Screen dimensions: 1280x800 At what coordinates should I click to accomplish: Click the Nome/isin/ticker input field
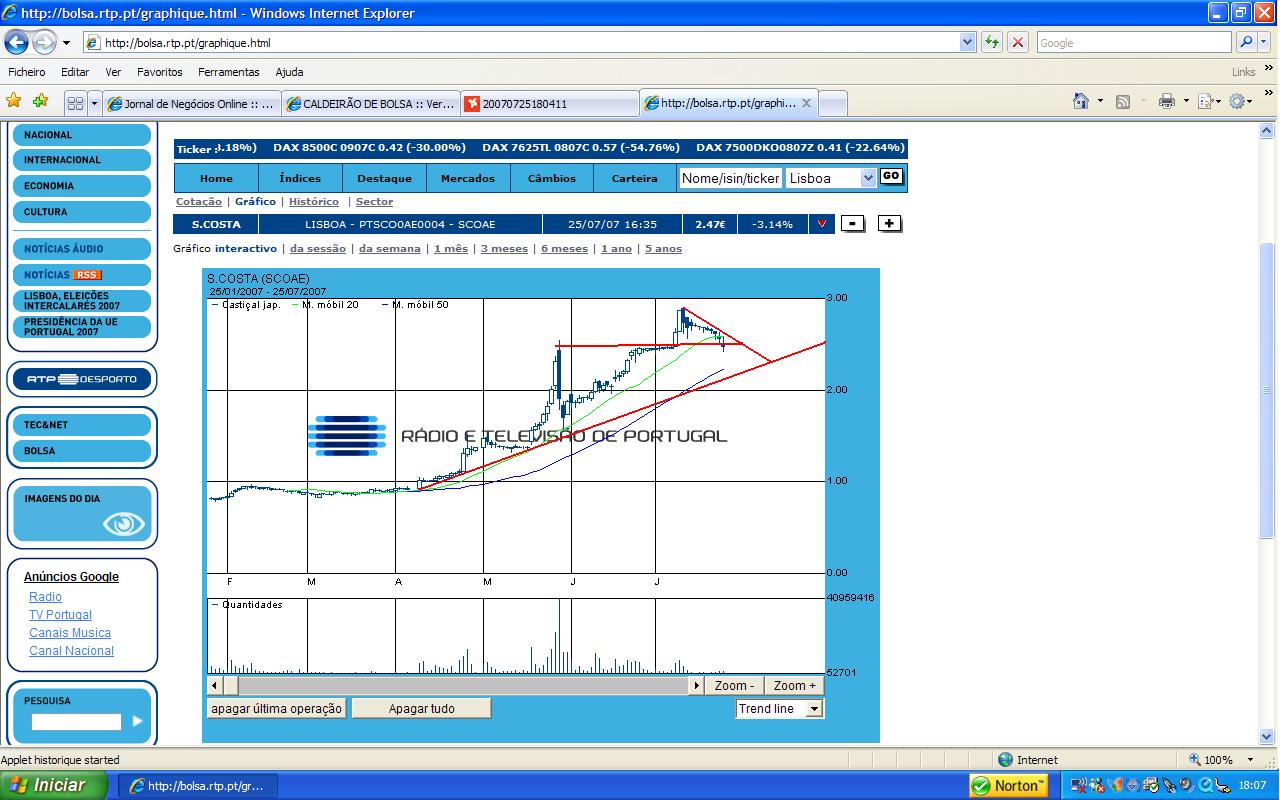[730, 178]
